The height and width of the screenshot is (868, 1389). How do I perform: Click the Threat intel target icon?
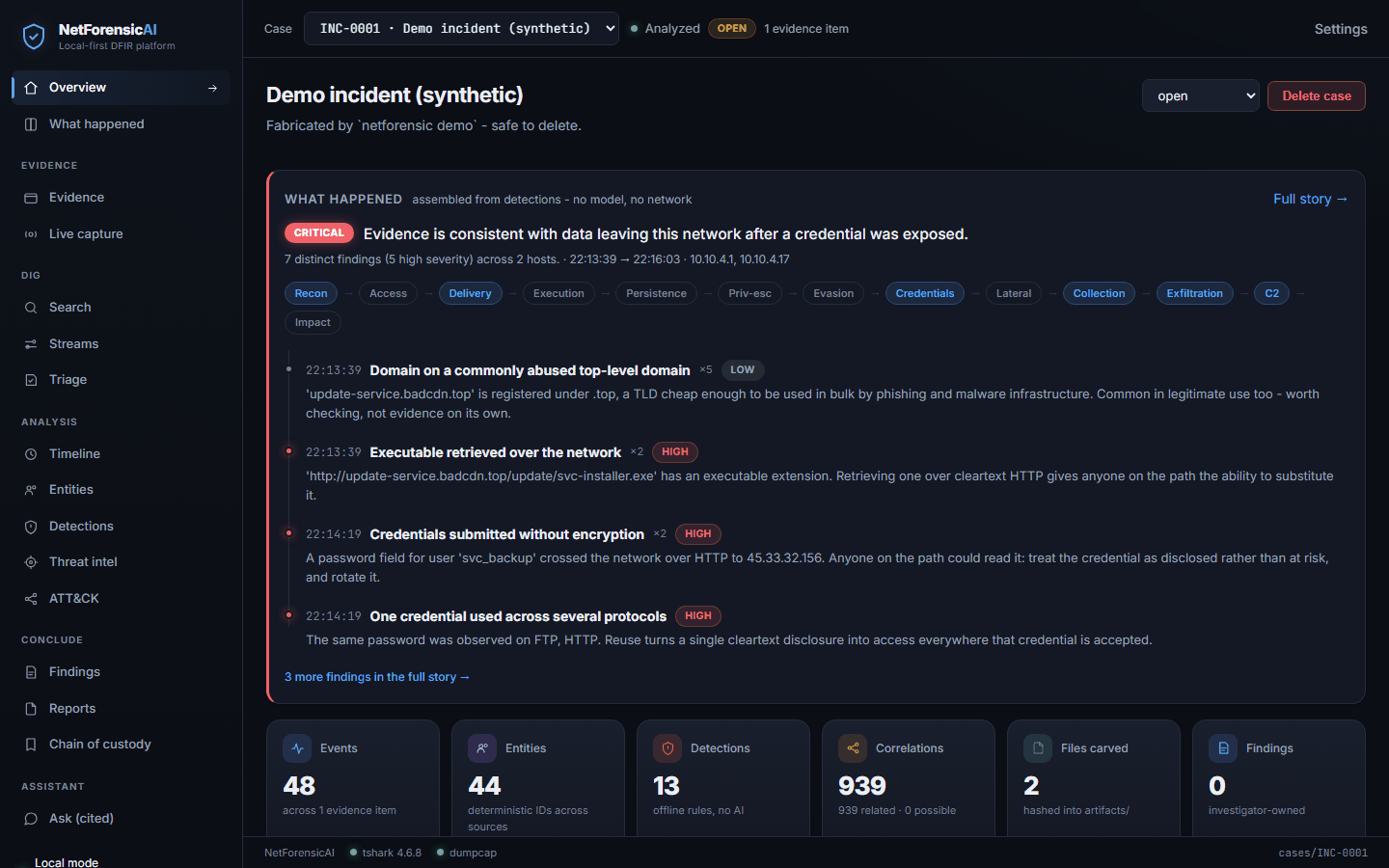31,562
